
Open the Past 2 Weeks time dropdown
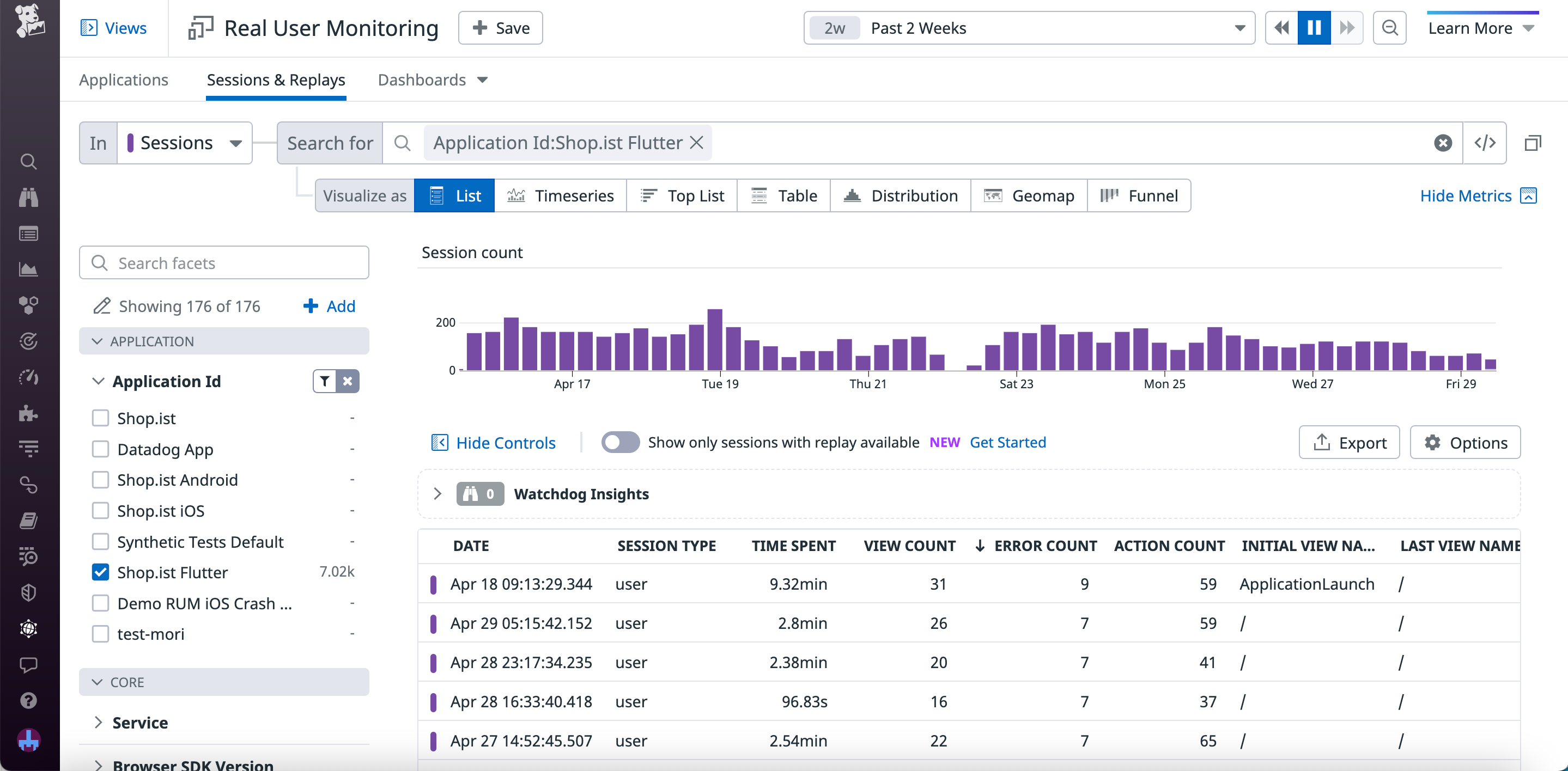coord(1029,28)
